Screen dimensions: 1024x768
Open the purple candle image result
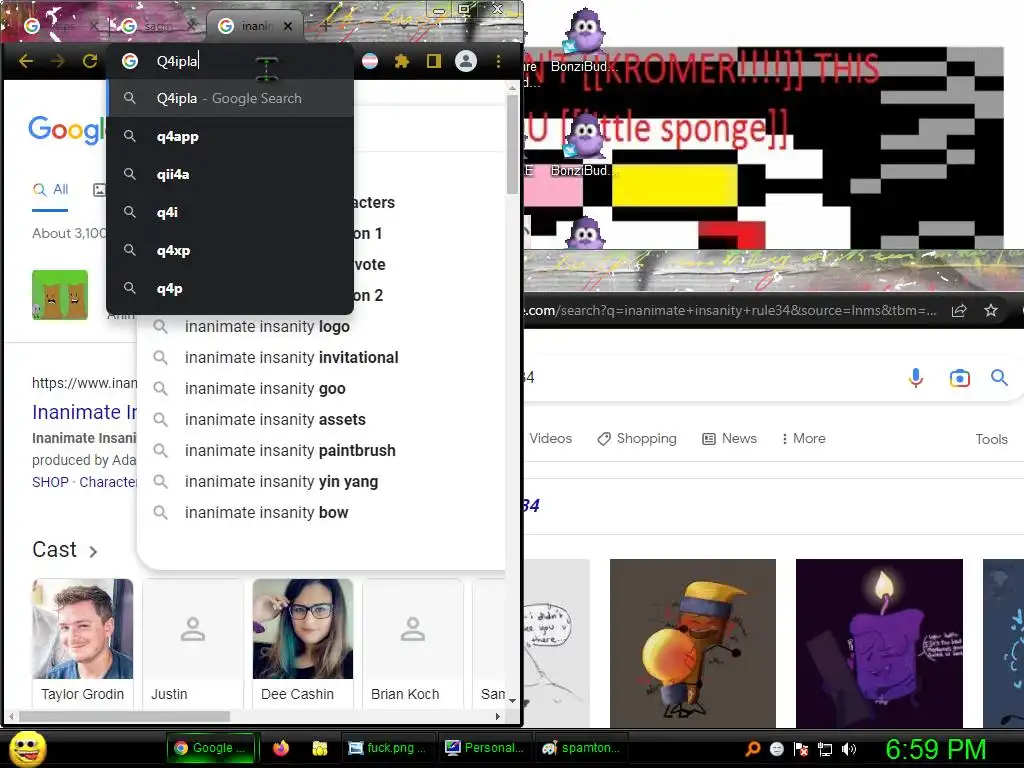[x=879, y=643]
